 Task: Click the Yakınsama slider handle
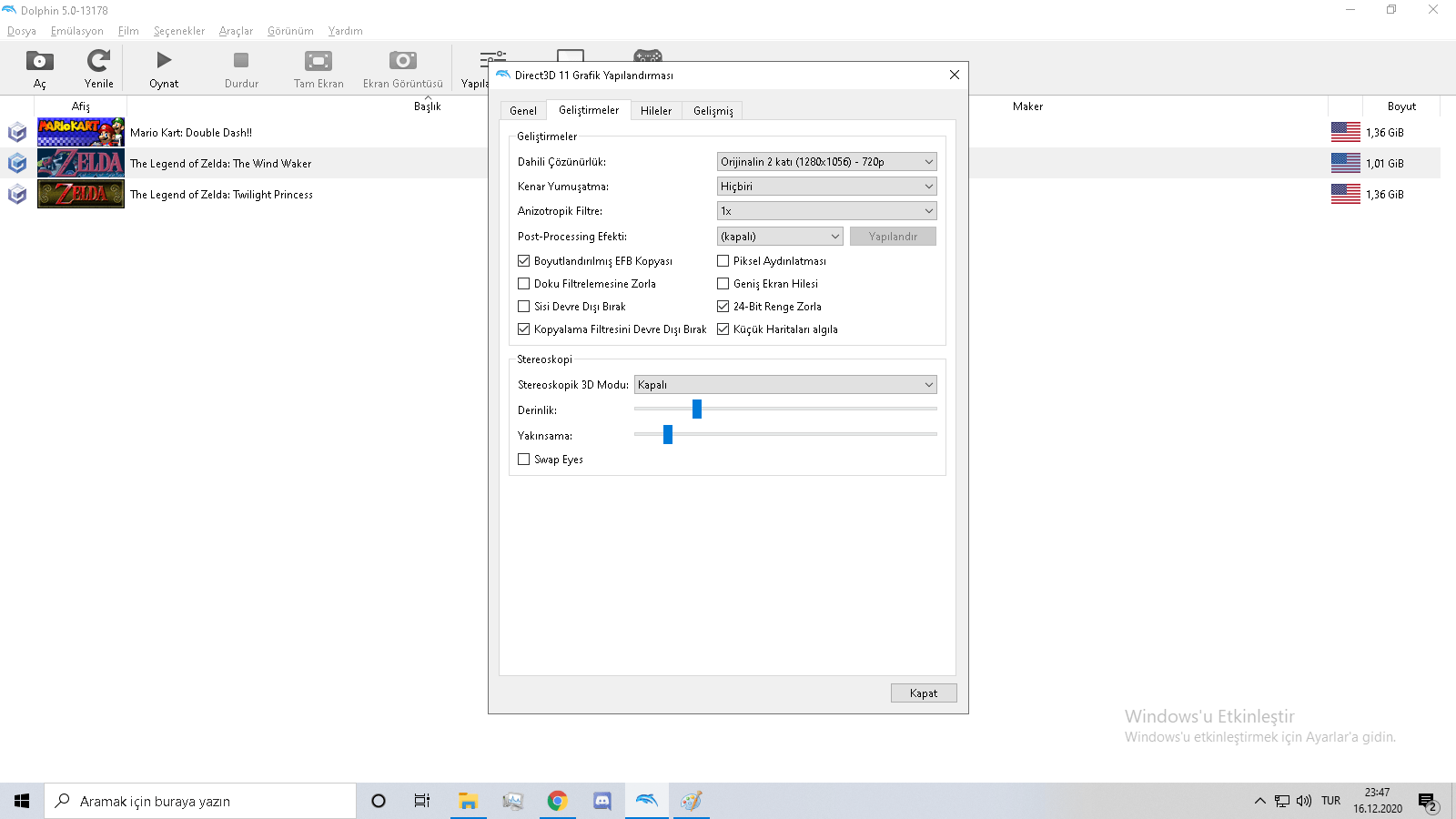click(668, 435)
